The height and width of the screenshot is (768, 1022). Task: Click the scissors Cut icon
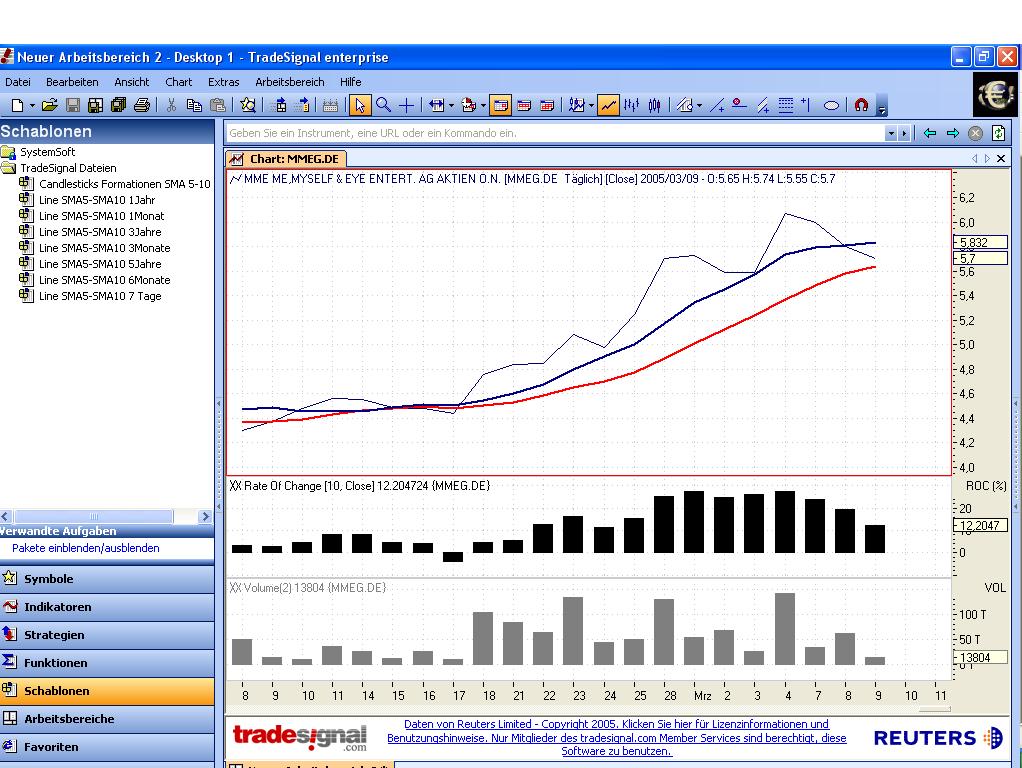[x=171, y=105]
